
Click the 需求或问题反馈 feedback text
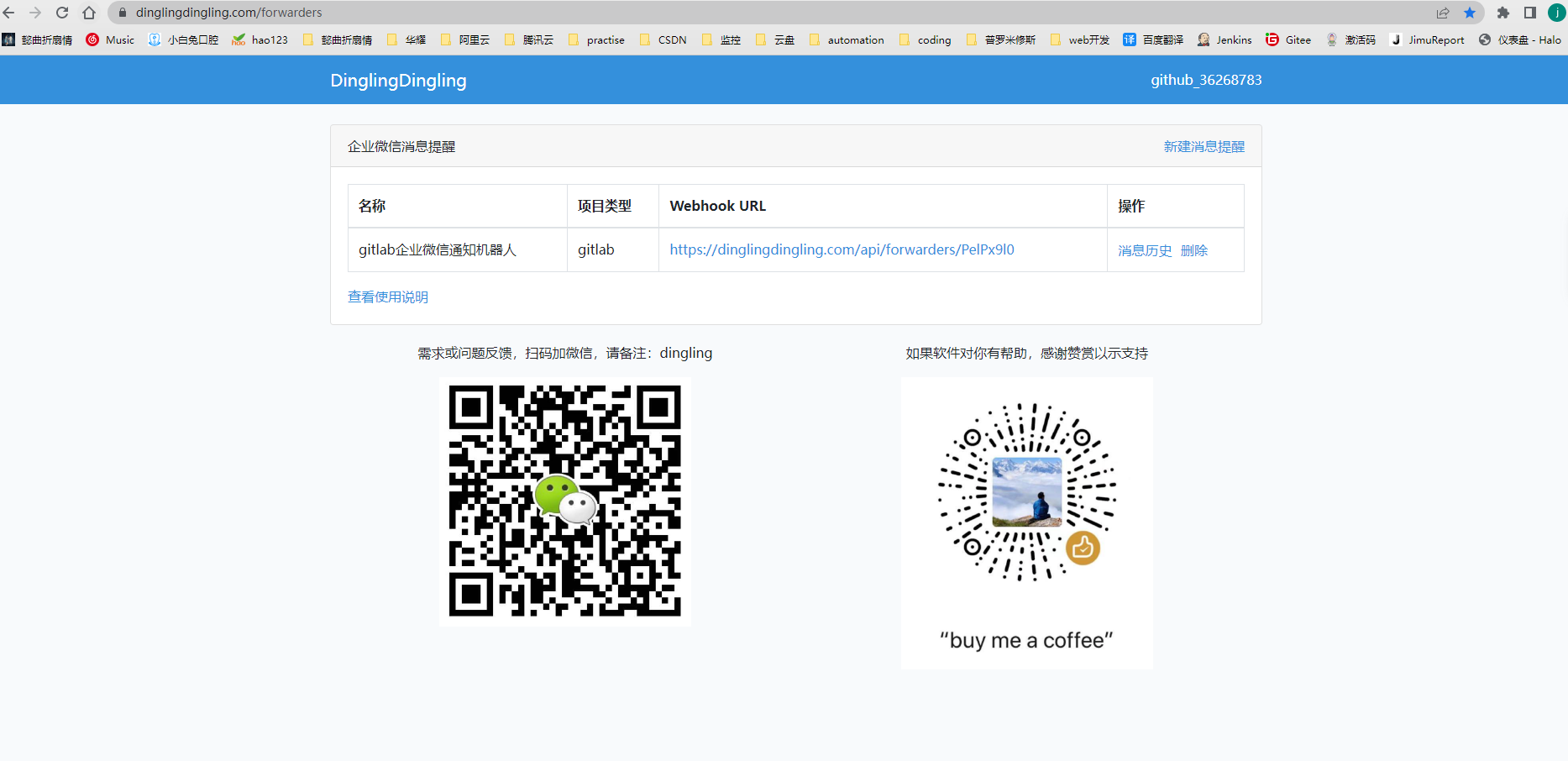pos(564,353)
